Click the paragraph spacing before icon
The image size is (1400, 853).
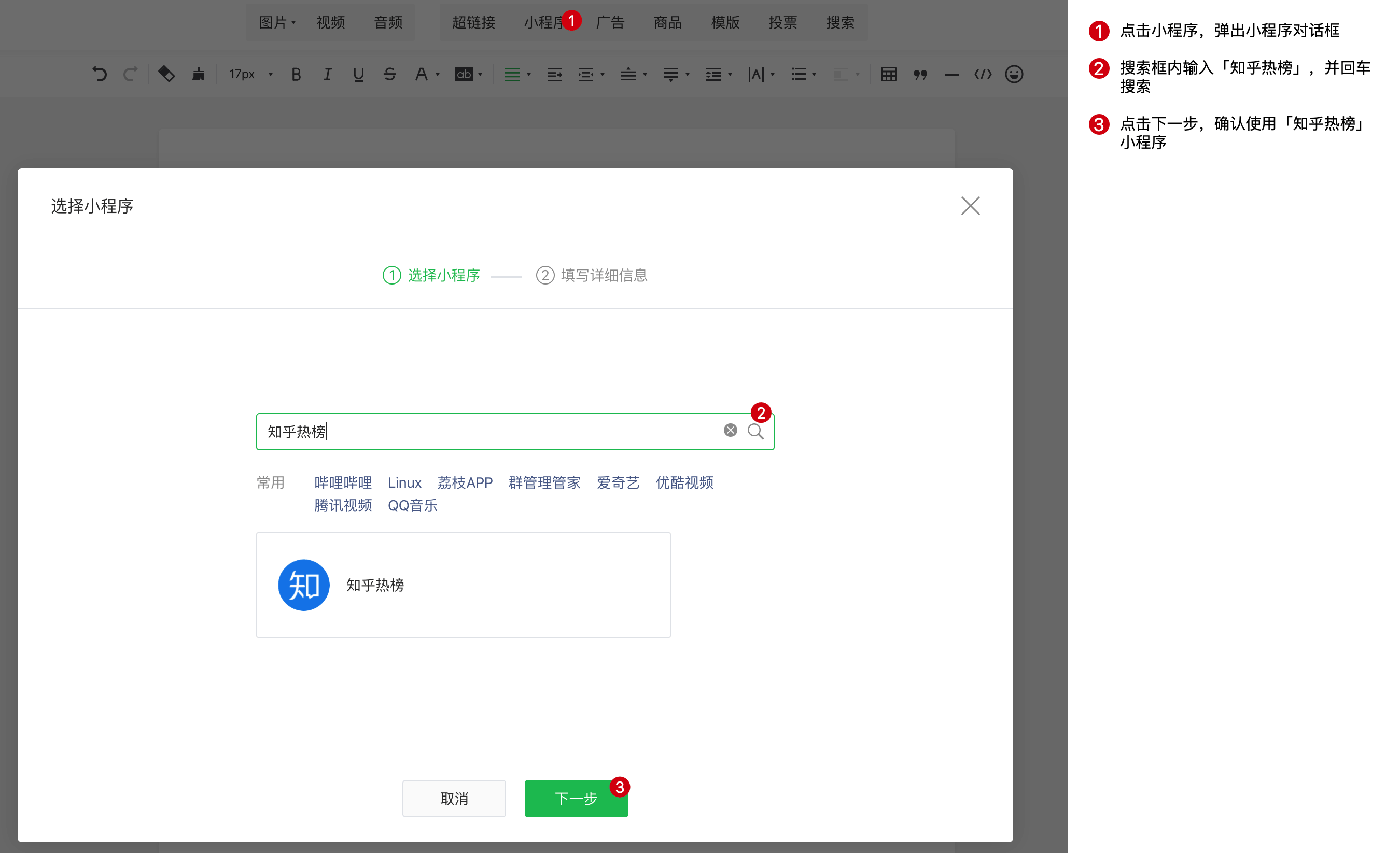point(628,75)
